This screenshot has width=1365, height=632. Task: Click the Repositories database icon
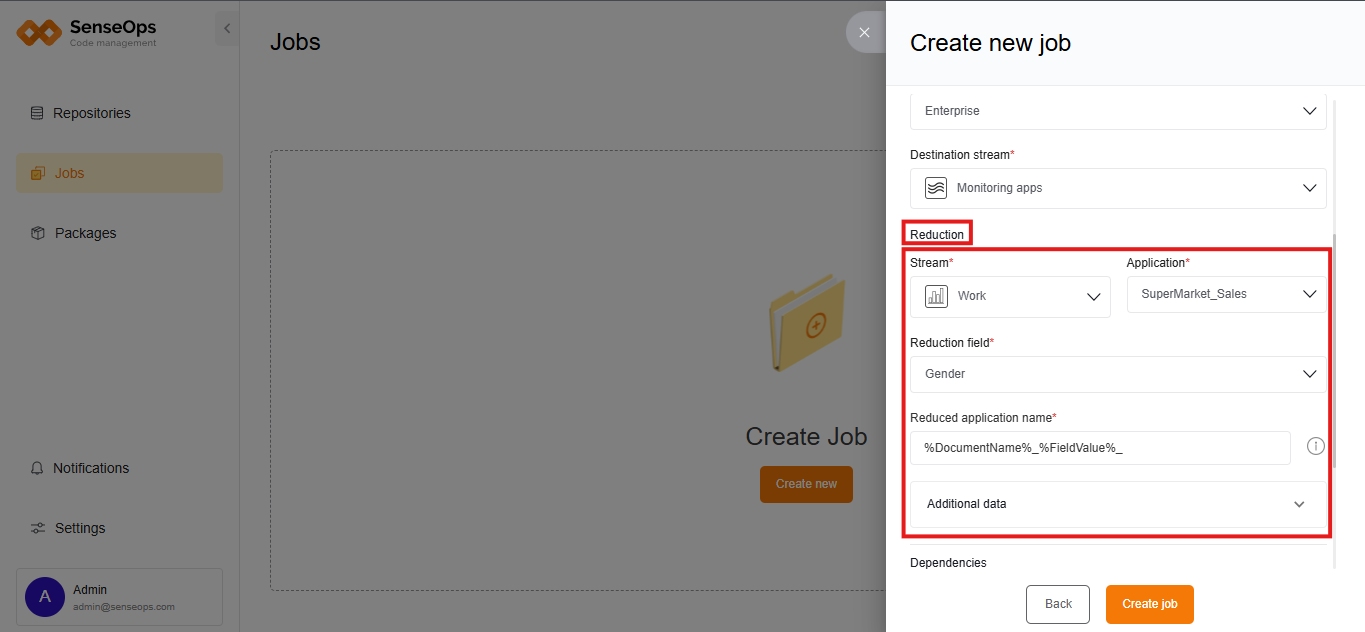37,113
